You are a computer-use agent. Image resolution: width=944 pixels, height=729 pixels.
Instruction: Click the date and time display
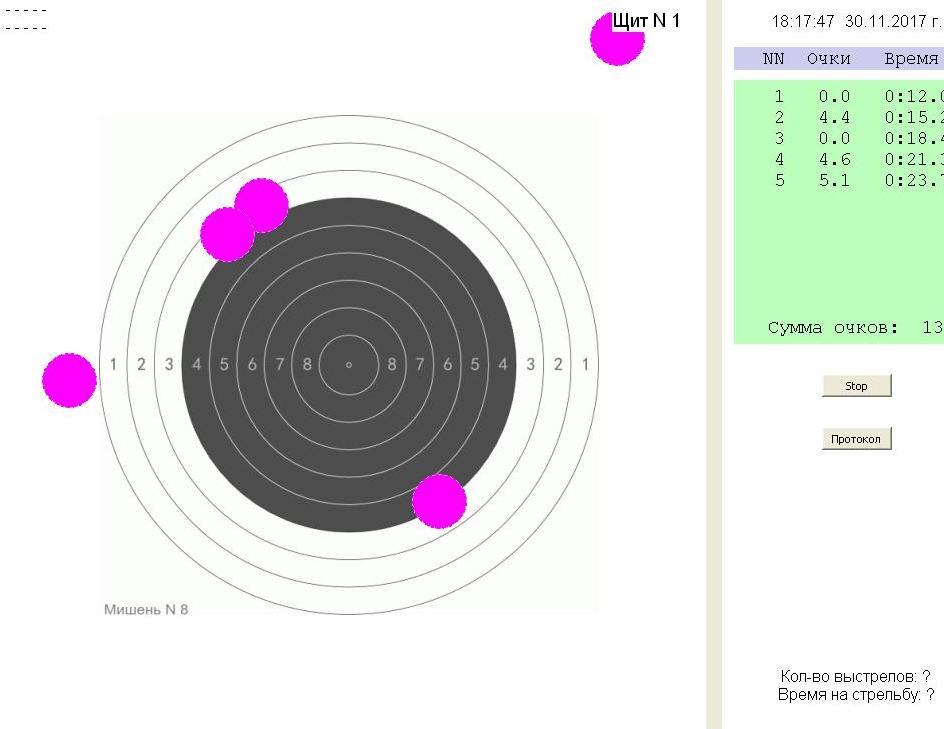point(856,21)
